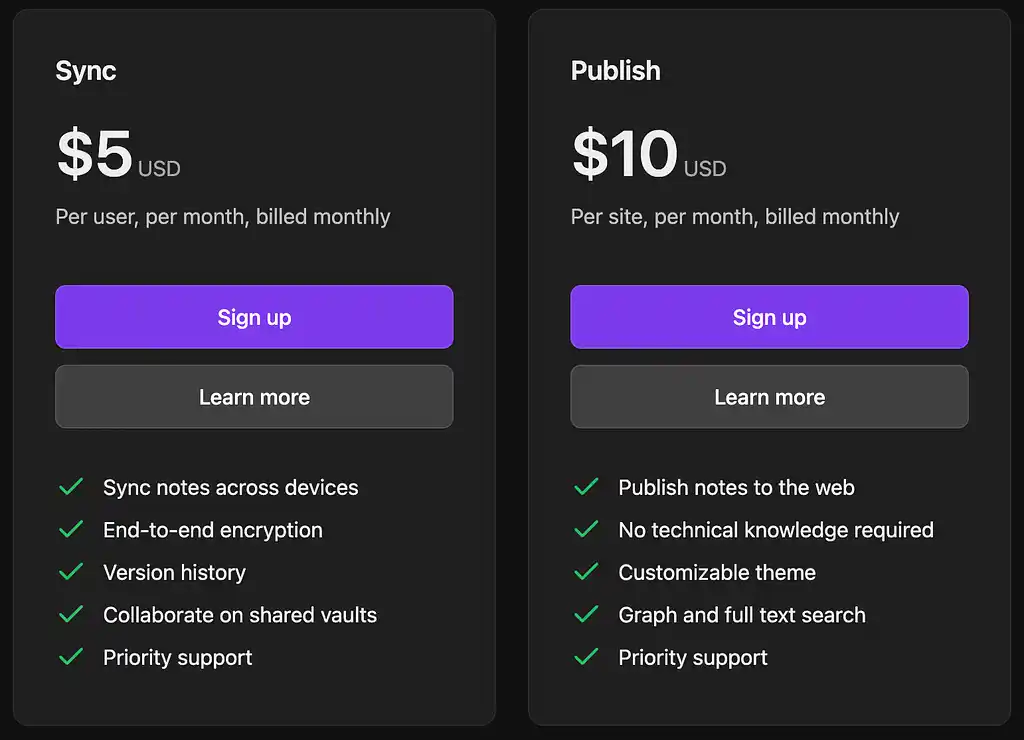Screen dimensions: 1024x740
Task: Sign up for the Publish plan
Action: click(769, 317)
